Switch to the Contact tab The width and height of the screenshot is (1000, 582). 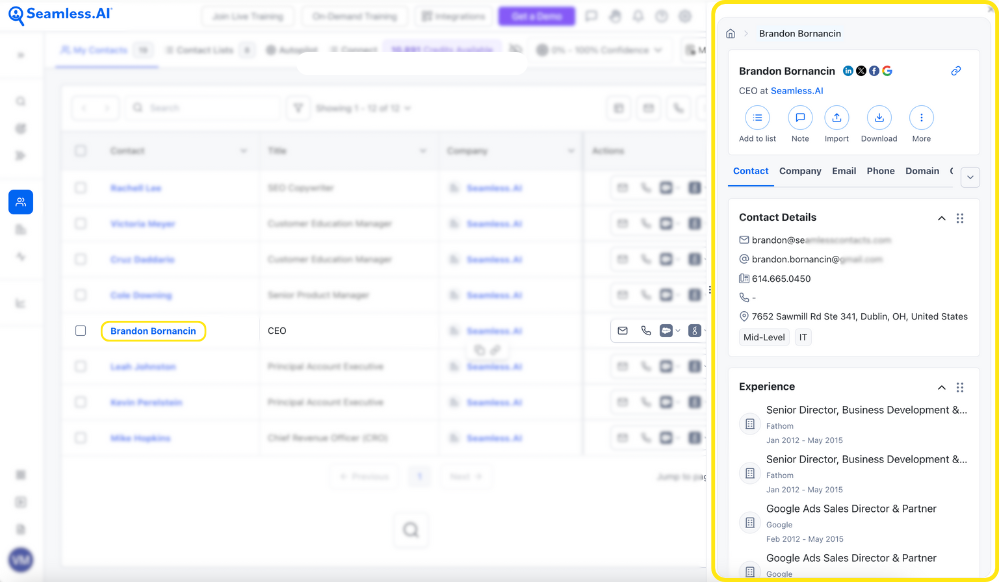click(751, 171)
